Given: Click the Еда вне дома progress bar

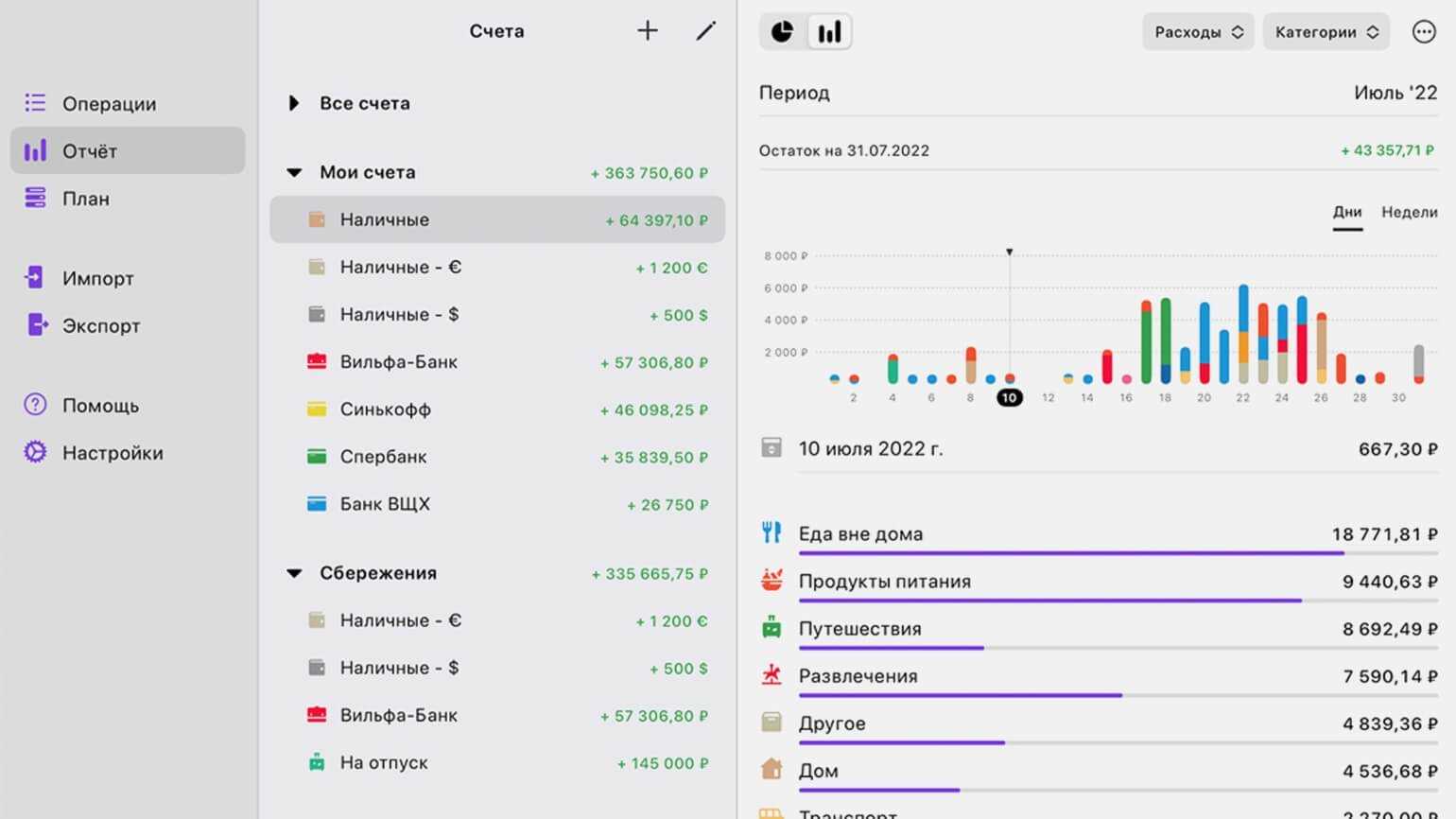Looking at the screenshot, I should point(1070,553).
